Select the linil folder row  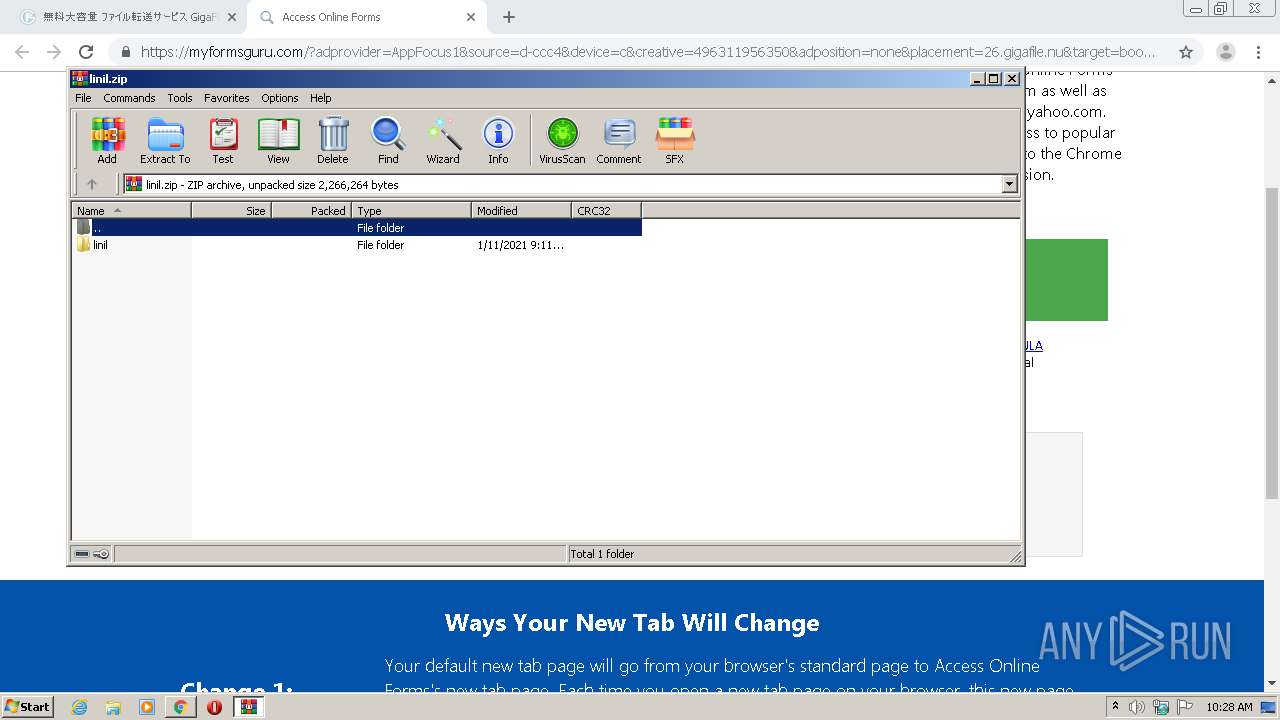[357, 245]
